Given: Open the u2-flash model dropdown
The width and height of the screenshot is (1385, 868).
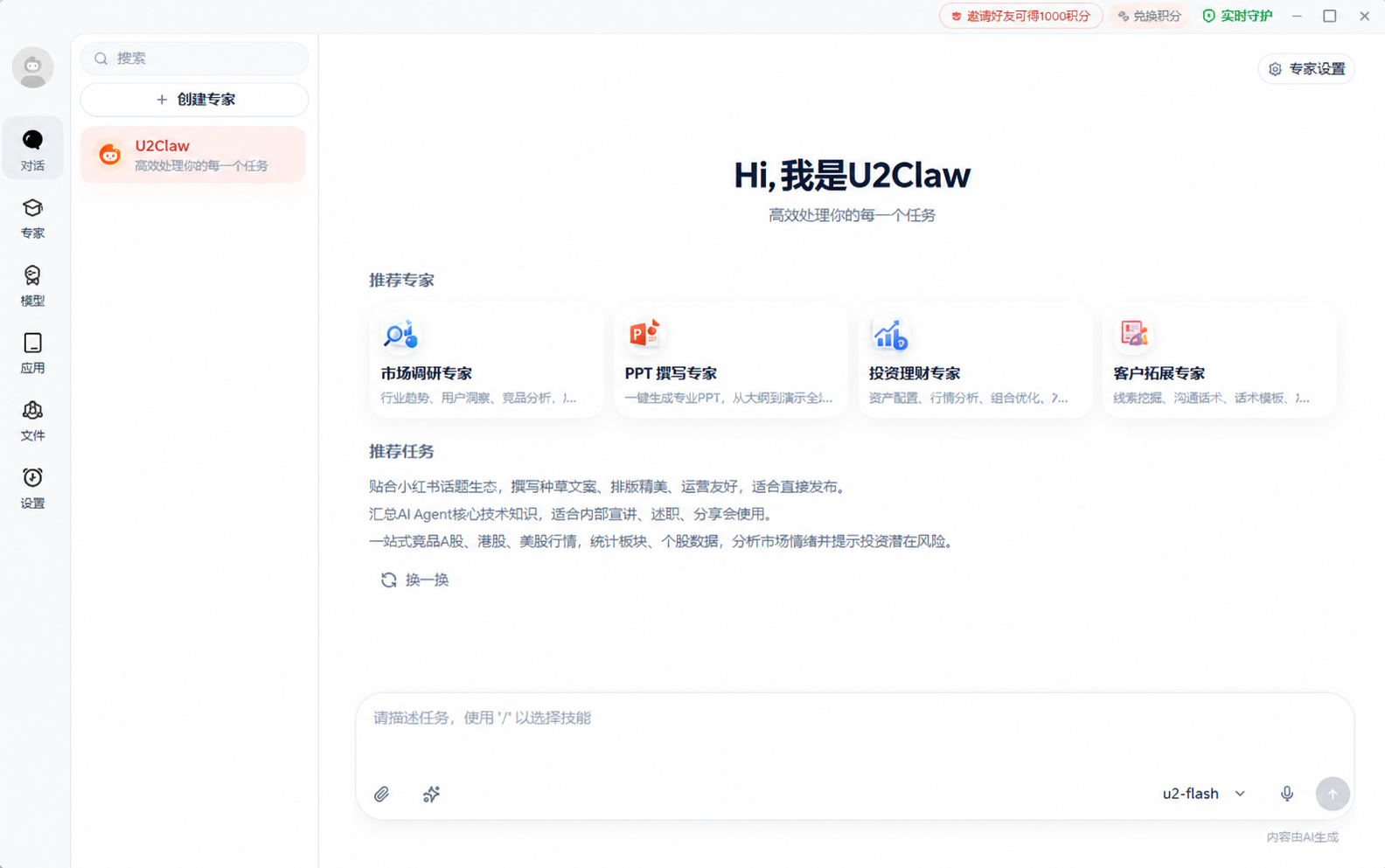Looking at the screenshot, I should [1204, 794].
